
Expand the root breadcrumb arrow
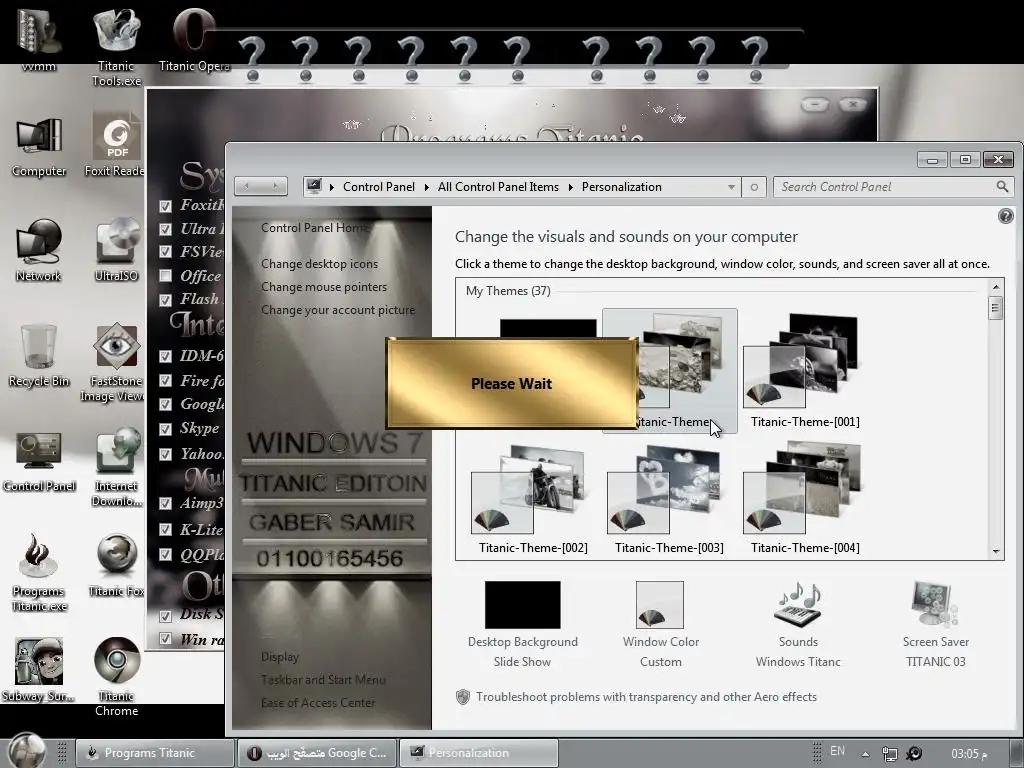pos(332,187)
